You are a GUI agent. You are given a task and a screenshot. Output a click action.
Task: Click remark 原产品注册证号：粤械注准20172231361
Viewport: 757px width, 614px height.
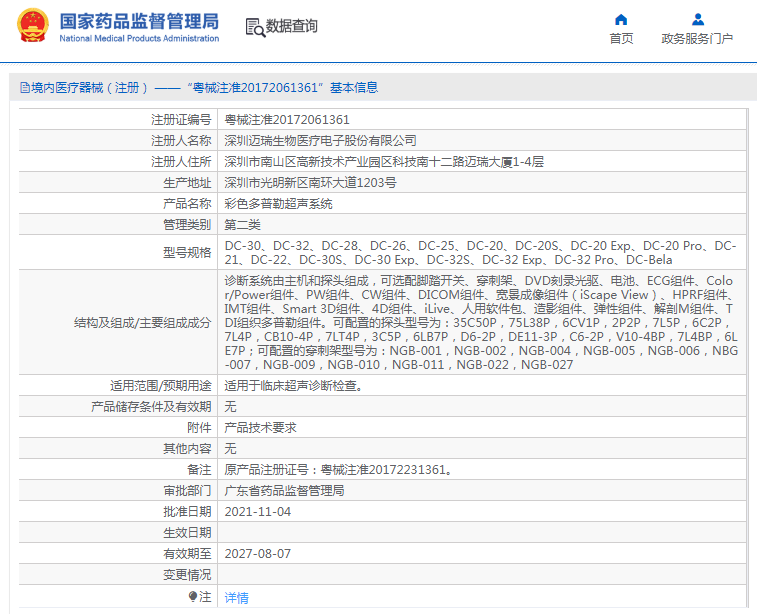(x=339, y=469)
